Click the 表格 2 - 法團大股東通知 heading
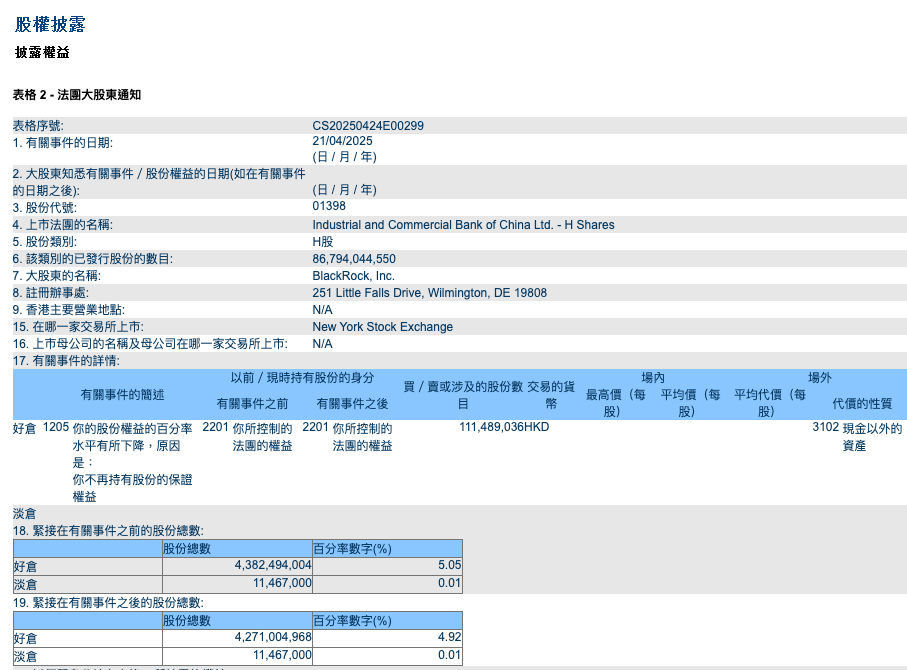This screenshot has height=670, width=907. (x=77, y=95)
